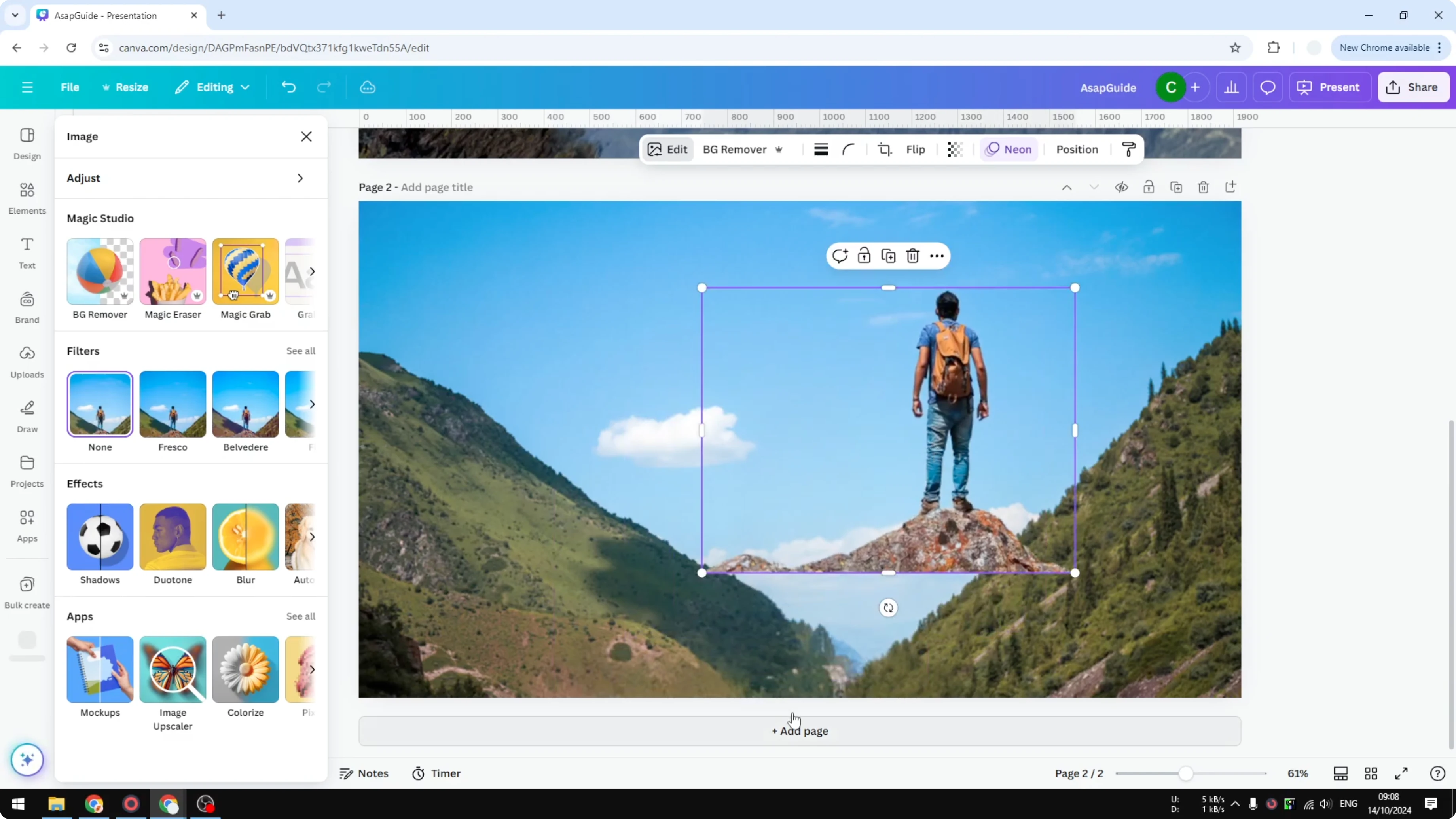Lock Page 2 with the padlock icon
This screenshot has height=819, width=1456.
tap(1149, 187)
